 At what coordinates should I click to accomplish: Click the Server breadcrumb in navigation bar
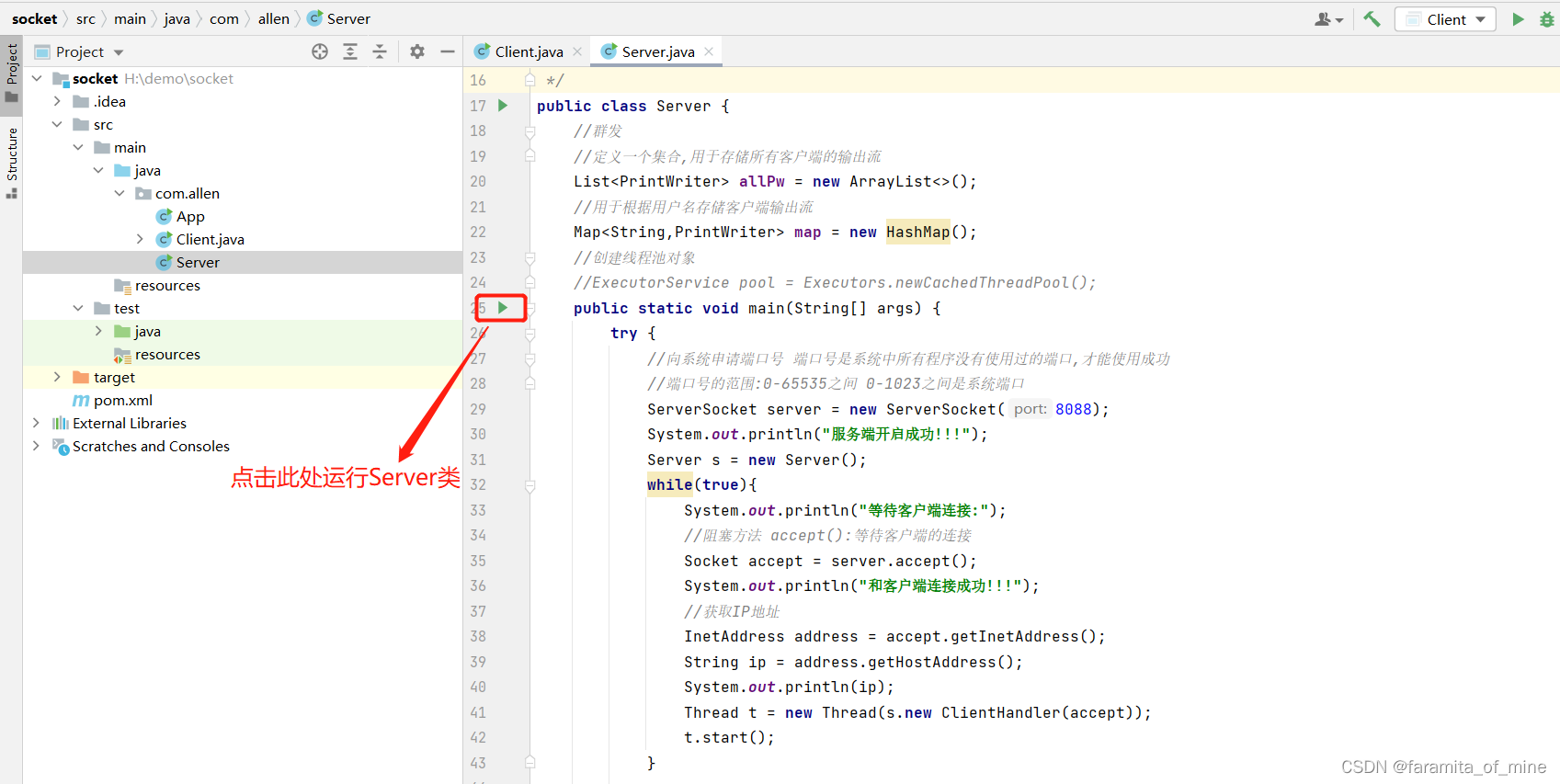[339, 18]
